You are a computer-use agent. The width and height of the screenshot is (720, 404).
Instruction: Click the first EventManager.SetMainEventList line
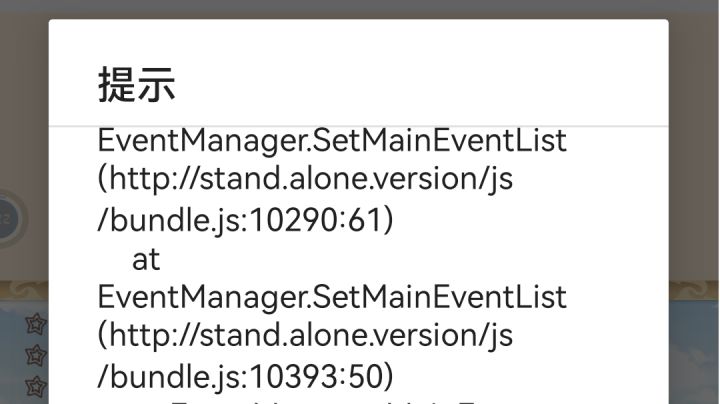click(x=332, y=141)
